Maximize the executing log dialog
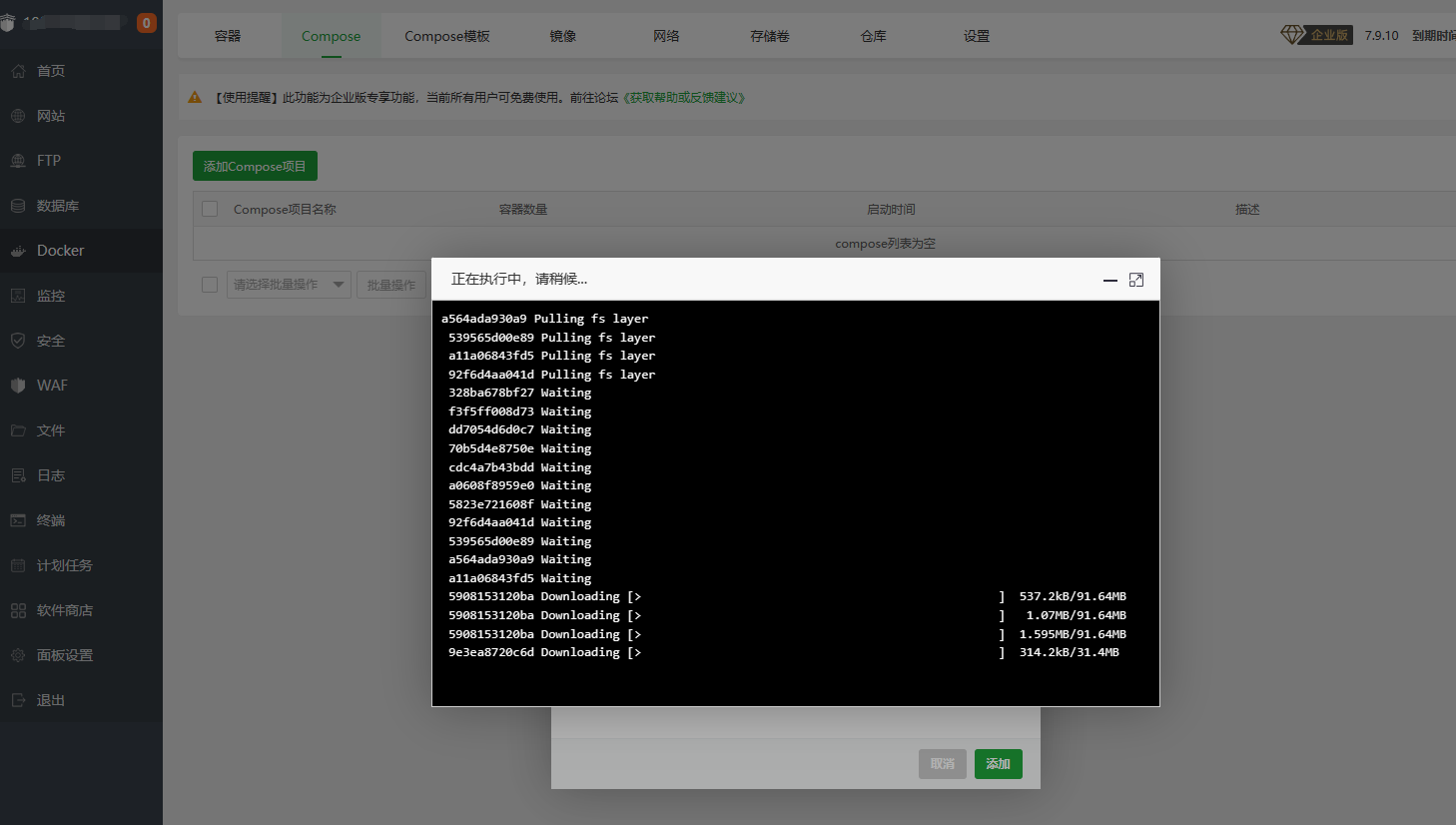This screenshot has width=1456, height=825. pos(1136,280)
